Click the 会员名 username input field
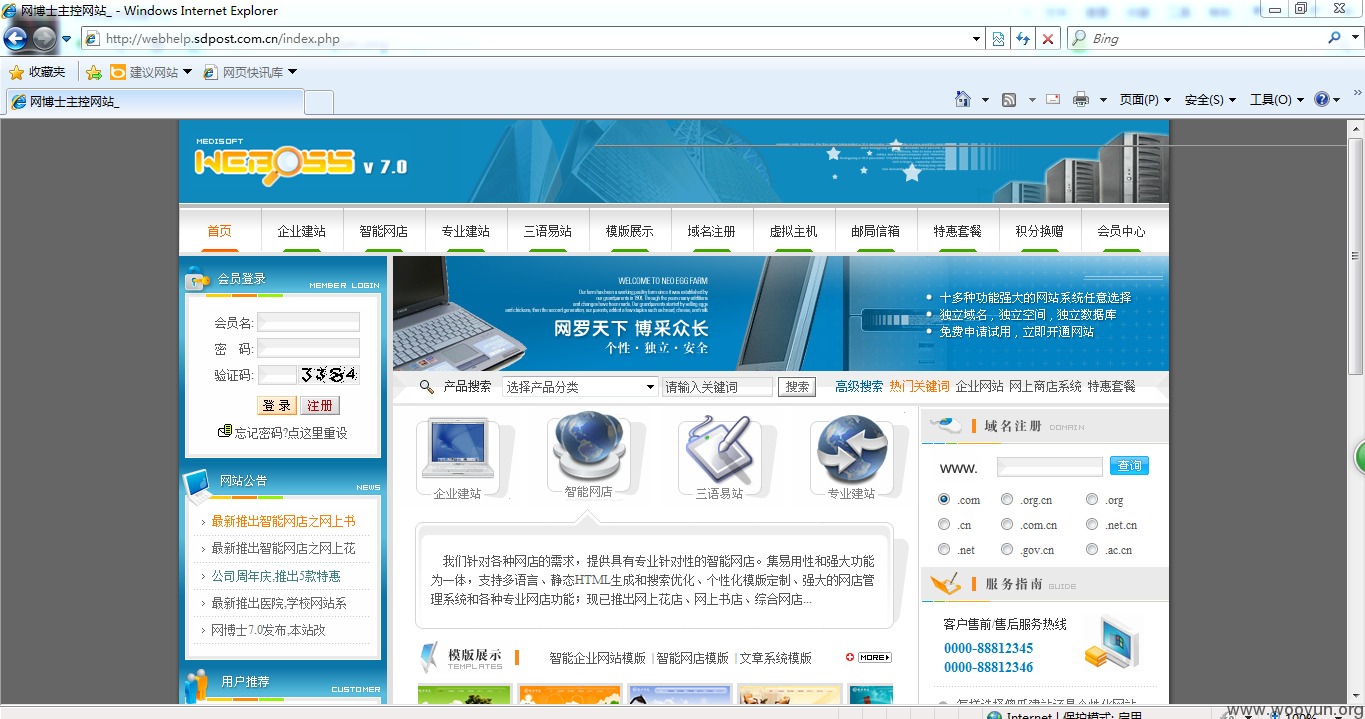The width and height of the screenshot is (1365, 719). [x=308, y=322]
